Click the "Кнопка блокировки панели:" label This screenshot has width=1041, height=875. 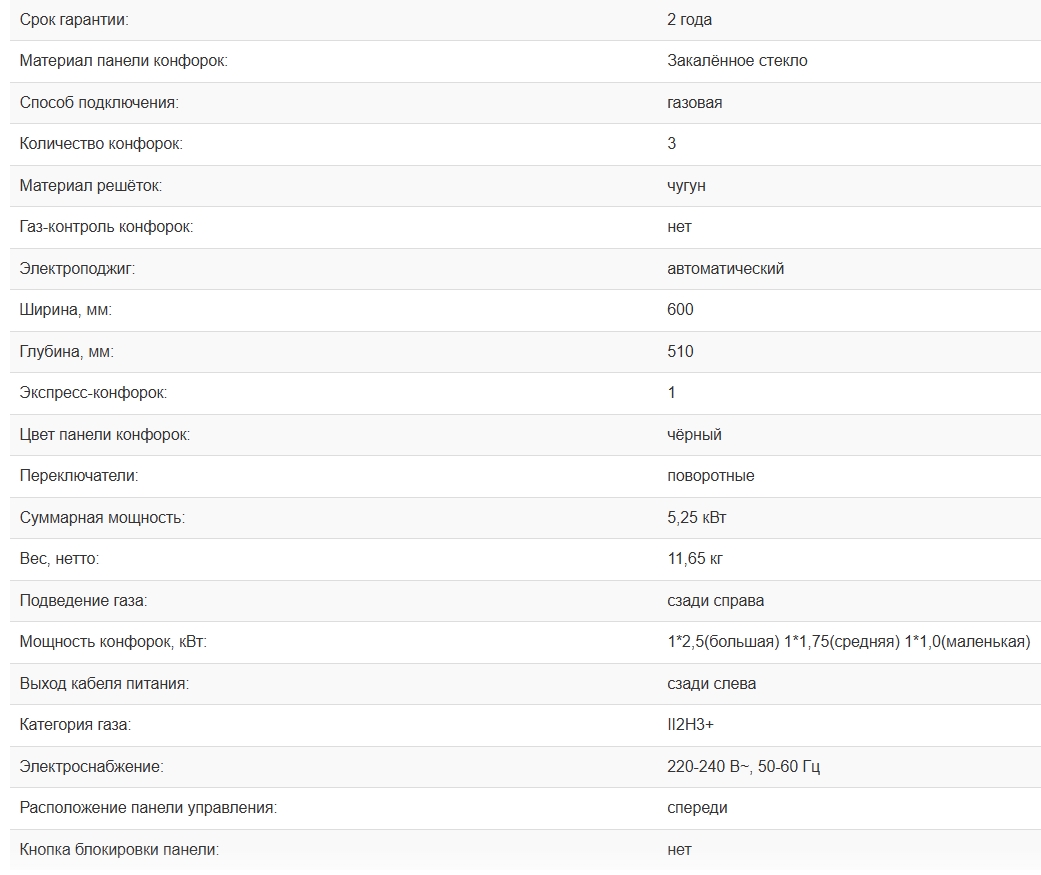(119, 850)
